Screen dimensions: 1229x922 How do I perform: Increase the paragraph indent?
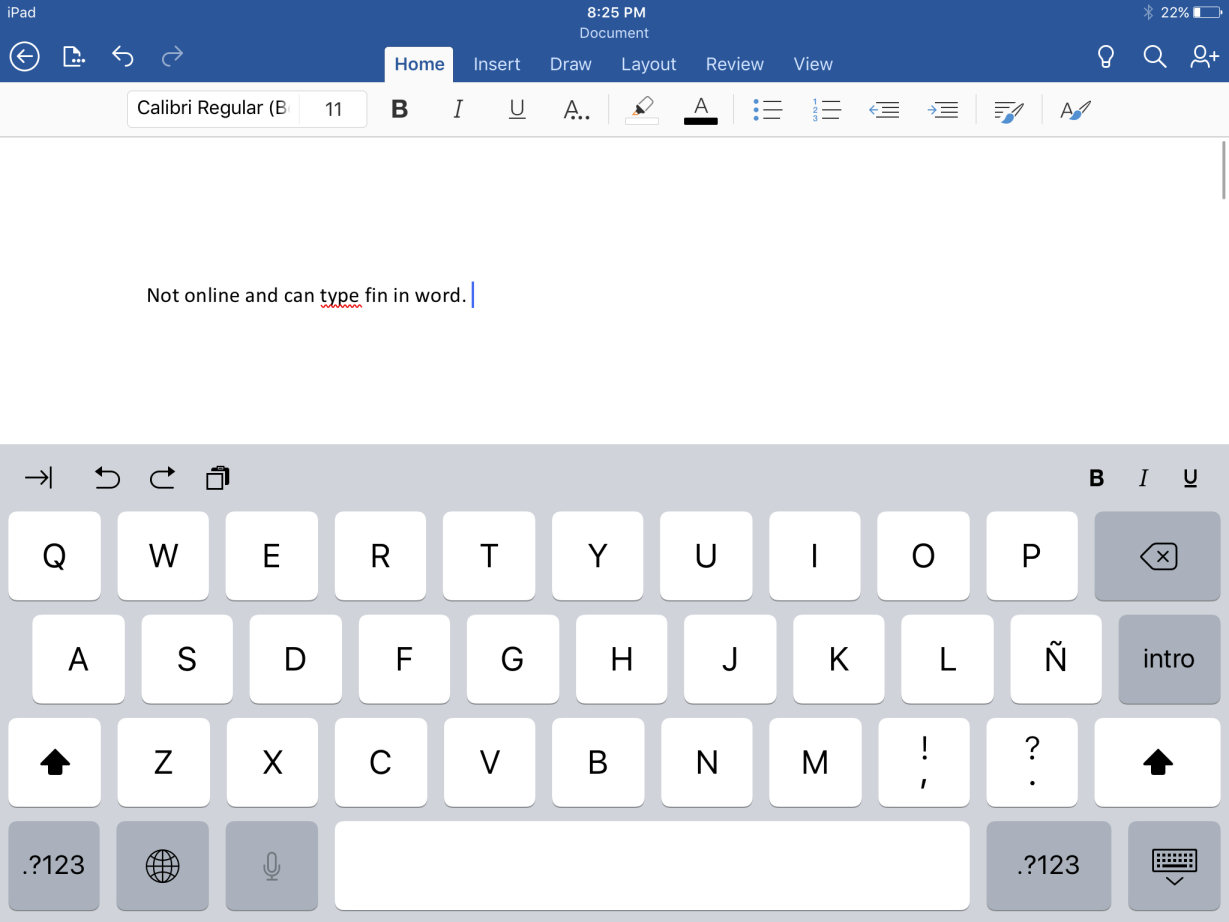pos(943,109)
